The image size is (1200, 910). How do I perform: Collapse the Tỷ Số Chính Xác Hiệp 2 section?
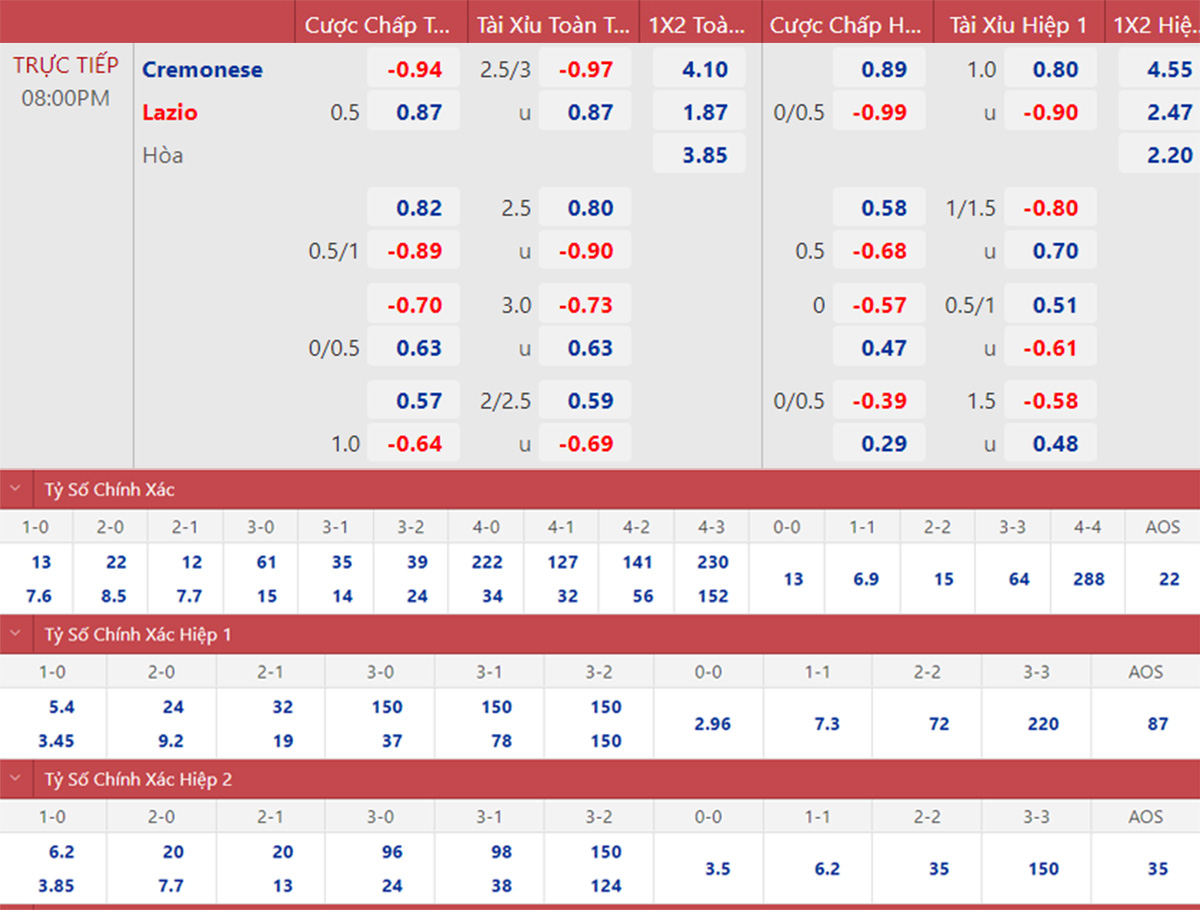16,779
